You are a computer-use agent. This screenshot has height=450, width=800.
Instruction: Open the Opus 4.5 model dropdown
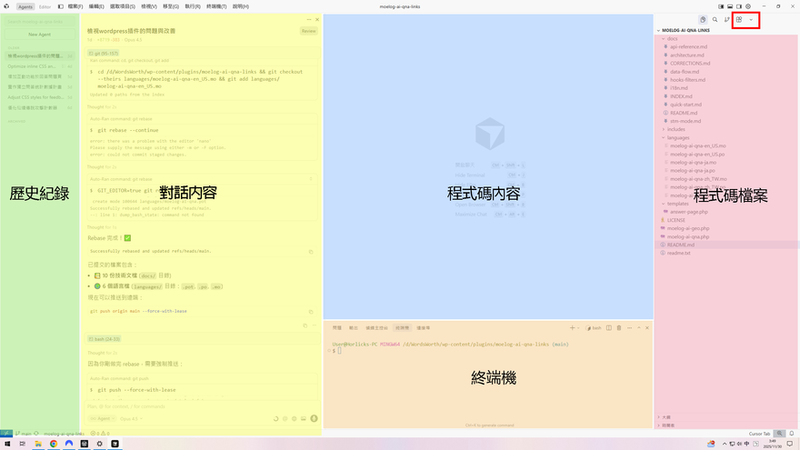click(x=131, y=418)
